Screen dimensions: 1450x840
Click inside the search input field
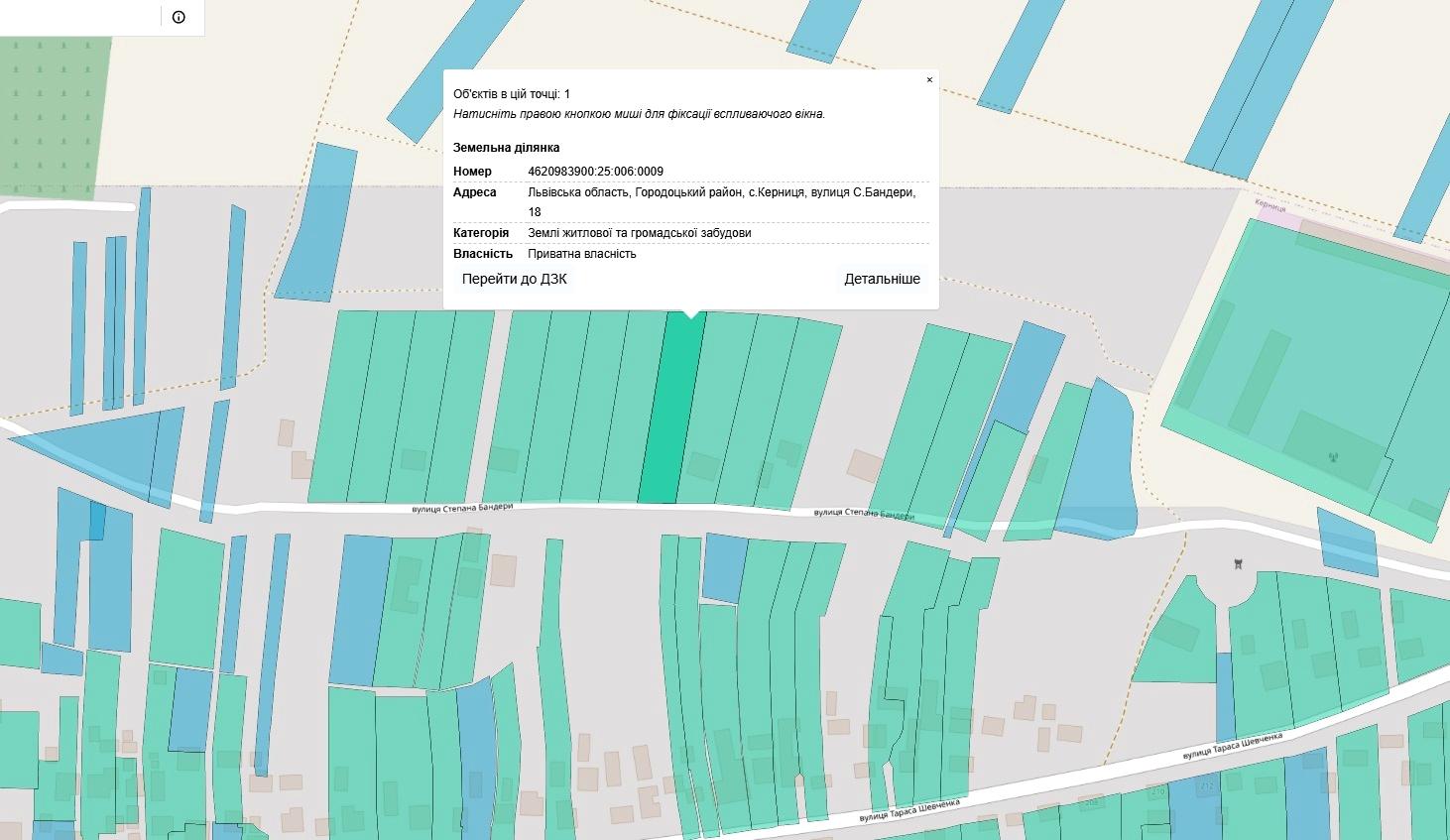[79, 17]
